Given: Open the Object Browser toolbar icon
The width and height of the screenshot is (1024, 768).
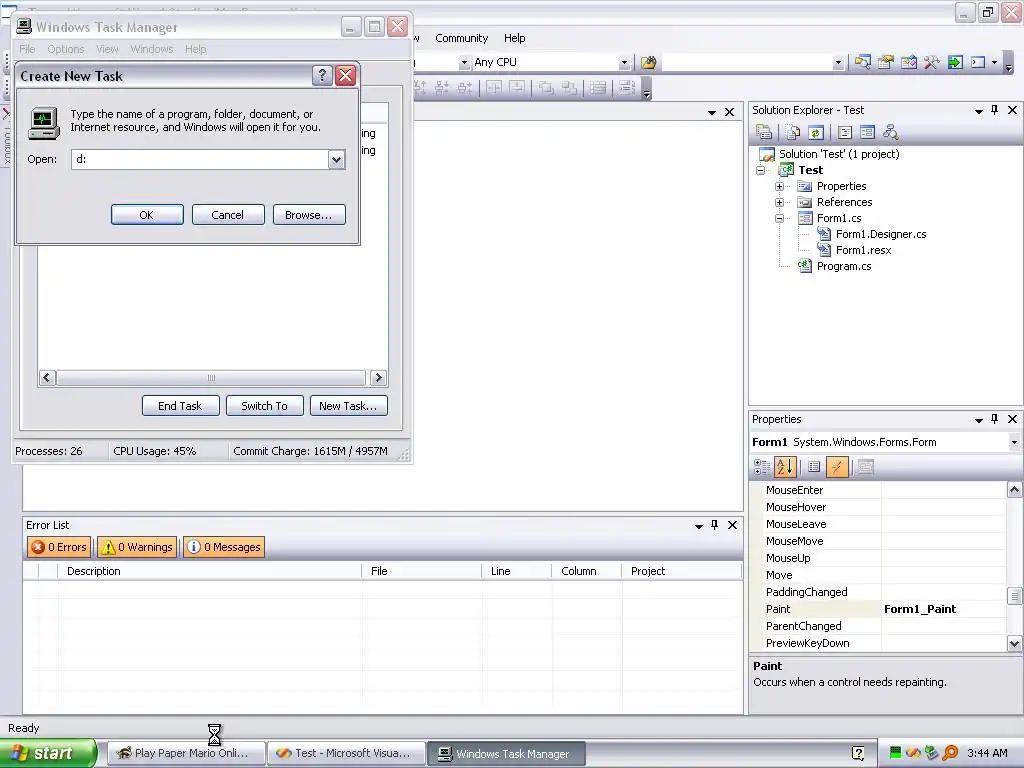Looking at the screenshot, I should 909,63.
